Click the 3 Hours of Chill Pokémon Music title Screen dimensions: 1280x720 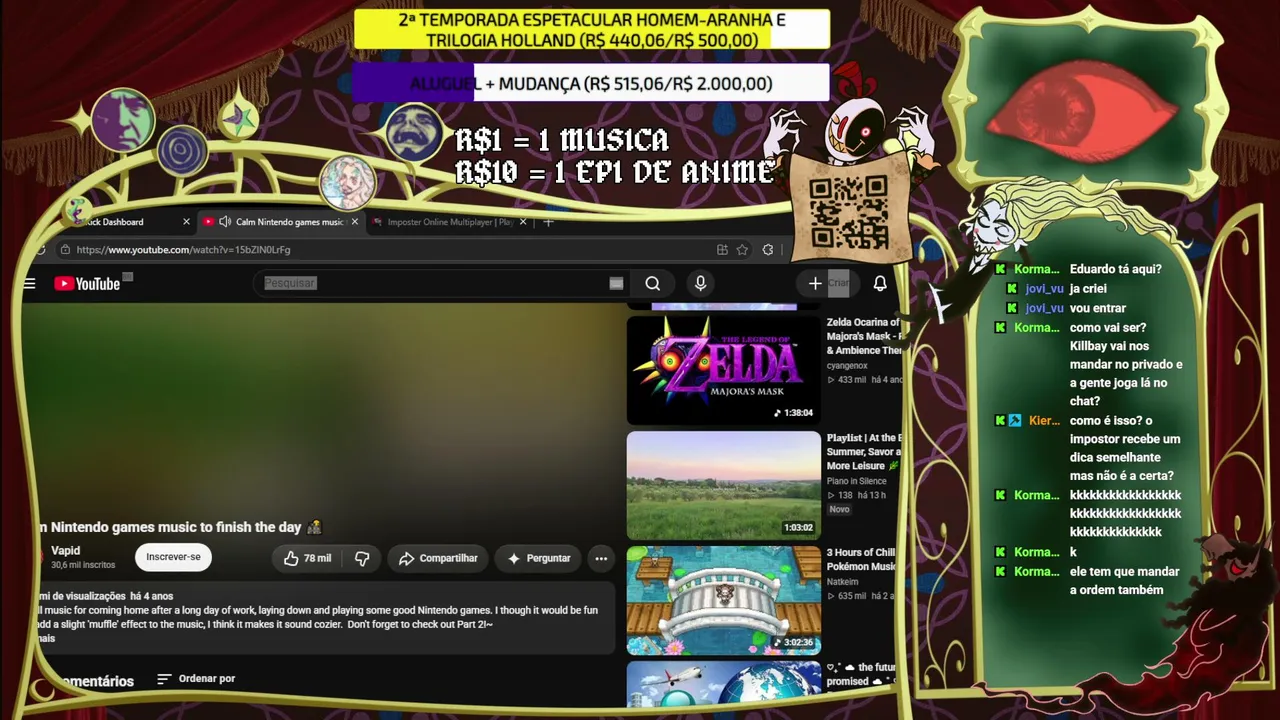[x=861, y=560]
